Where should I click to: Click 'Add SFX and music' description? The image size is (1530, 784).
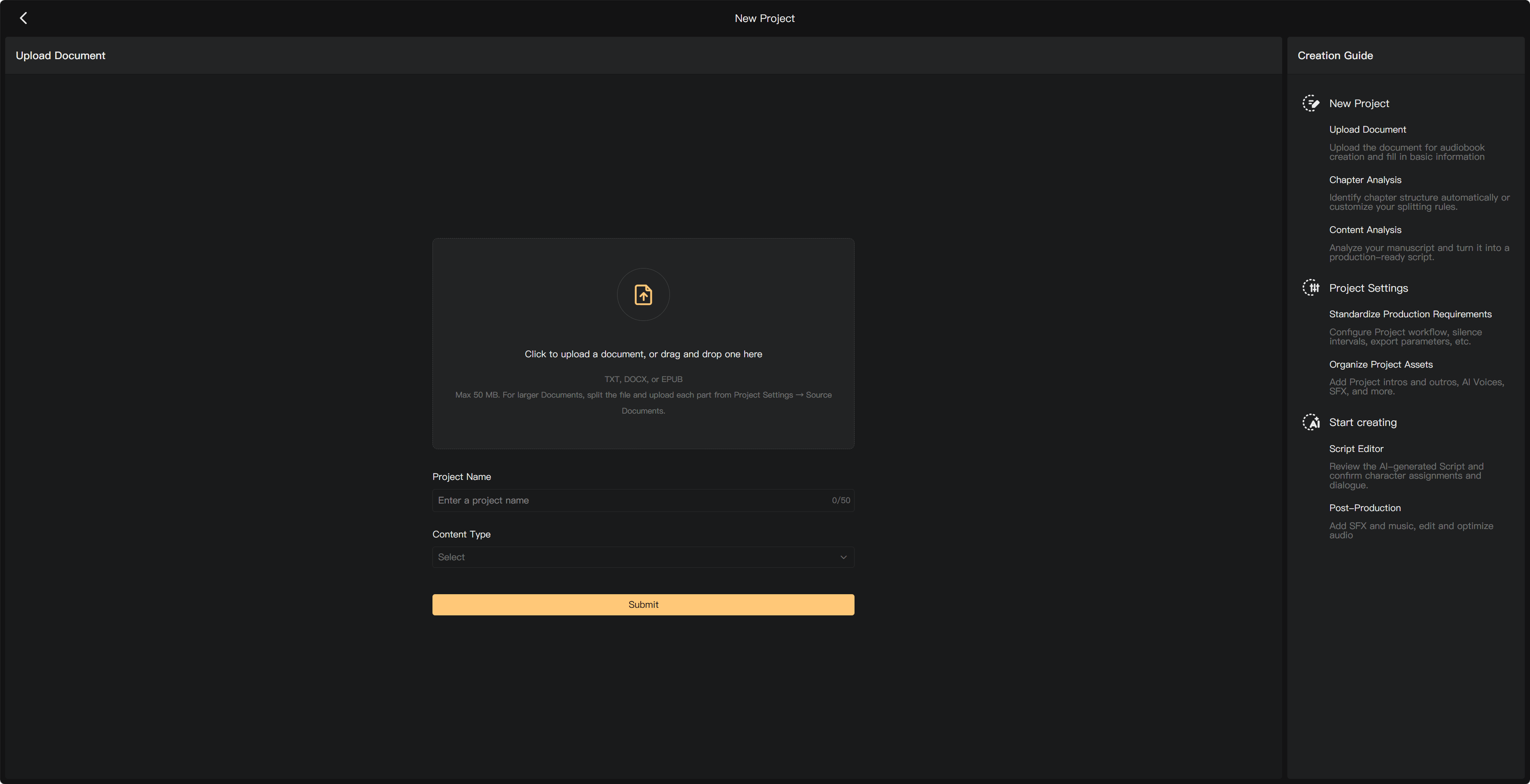point(1410,530)
